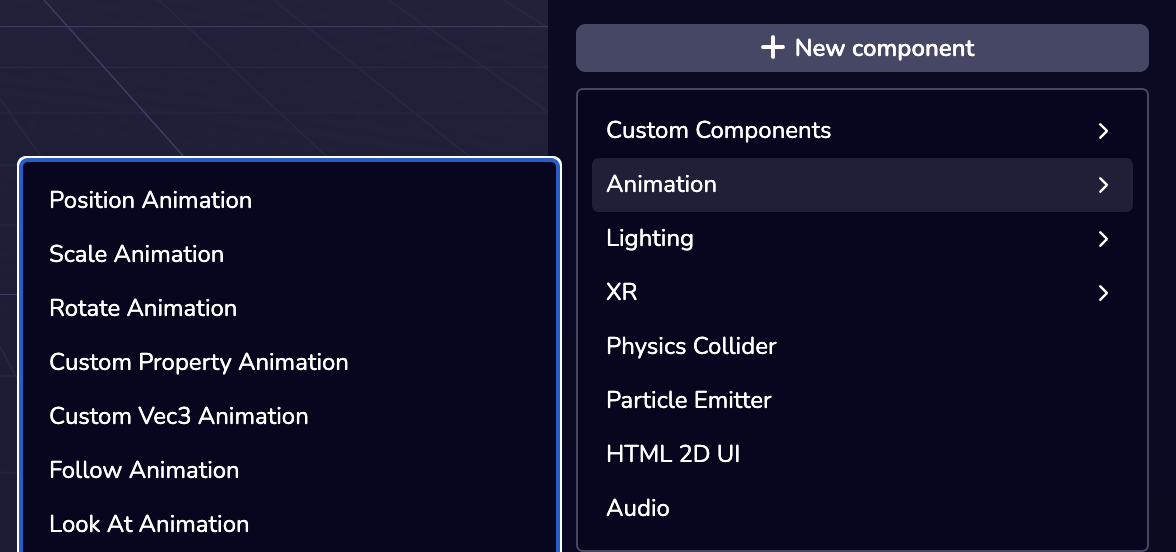Click the New component button label
Screen dimensions: 1176x552
click(884, 48)
